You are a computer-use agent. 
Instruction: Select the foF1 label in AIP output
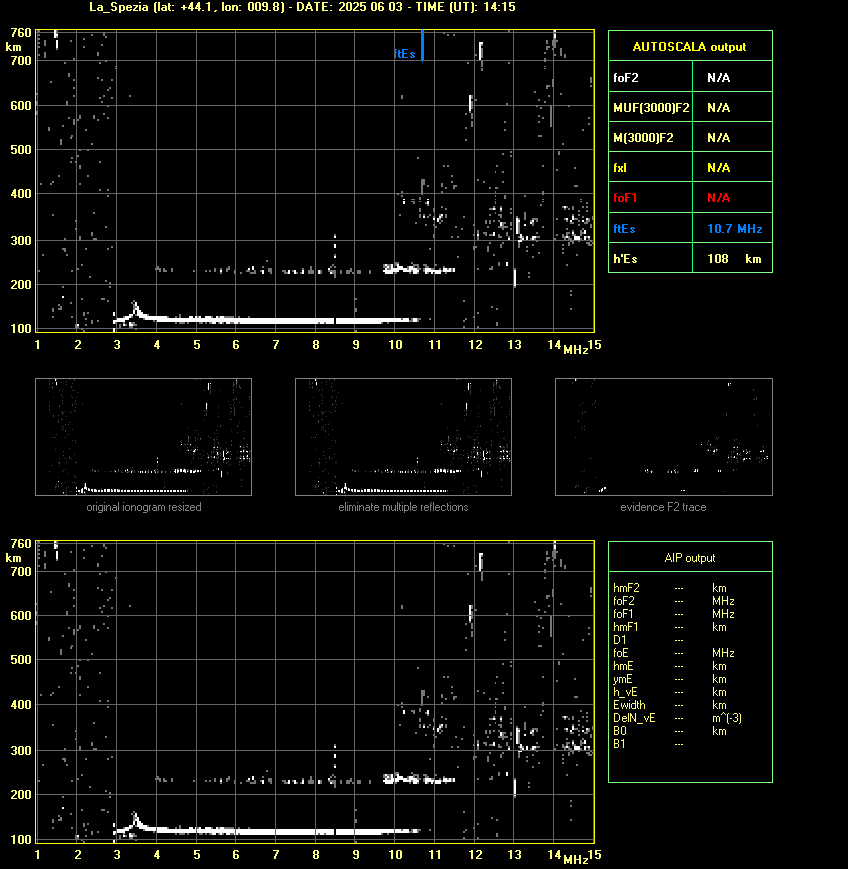click(x=624, y=614)
